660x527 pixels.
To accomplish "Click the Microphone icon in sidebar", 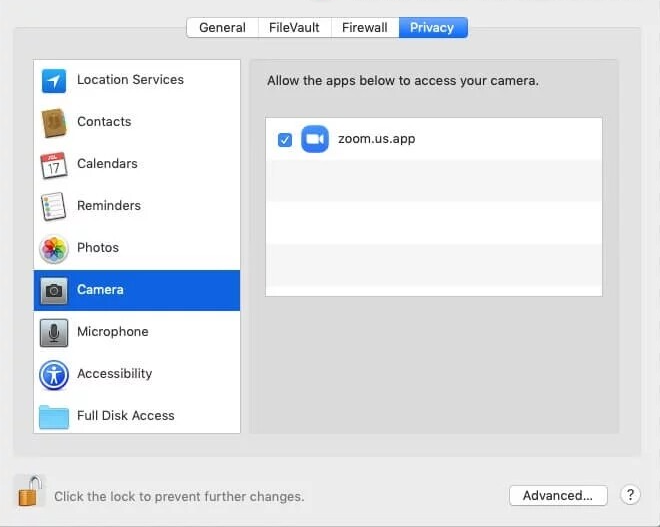I will click(x=54, y=333).
